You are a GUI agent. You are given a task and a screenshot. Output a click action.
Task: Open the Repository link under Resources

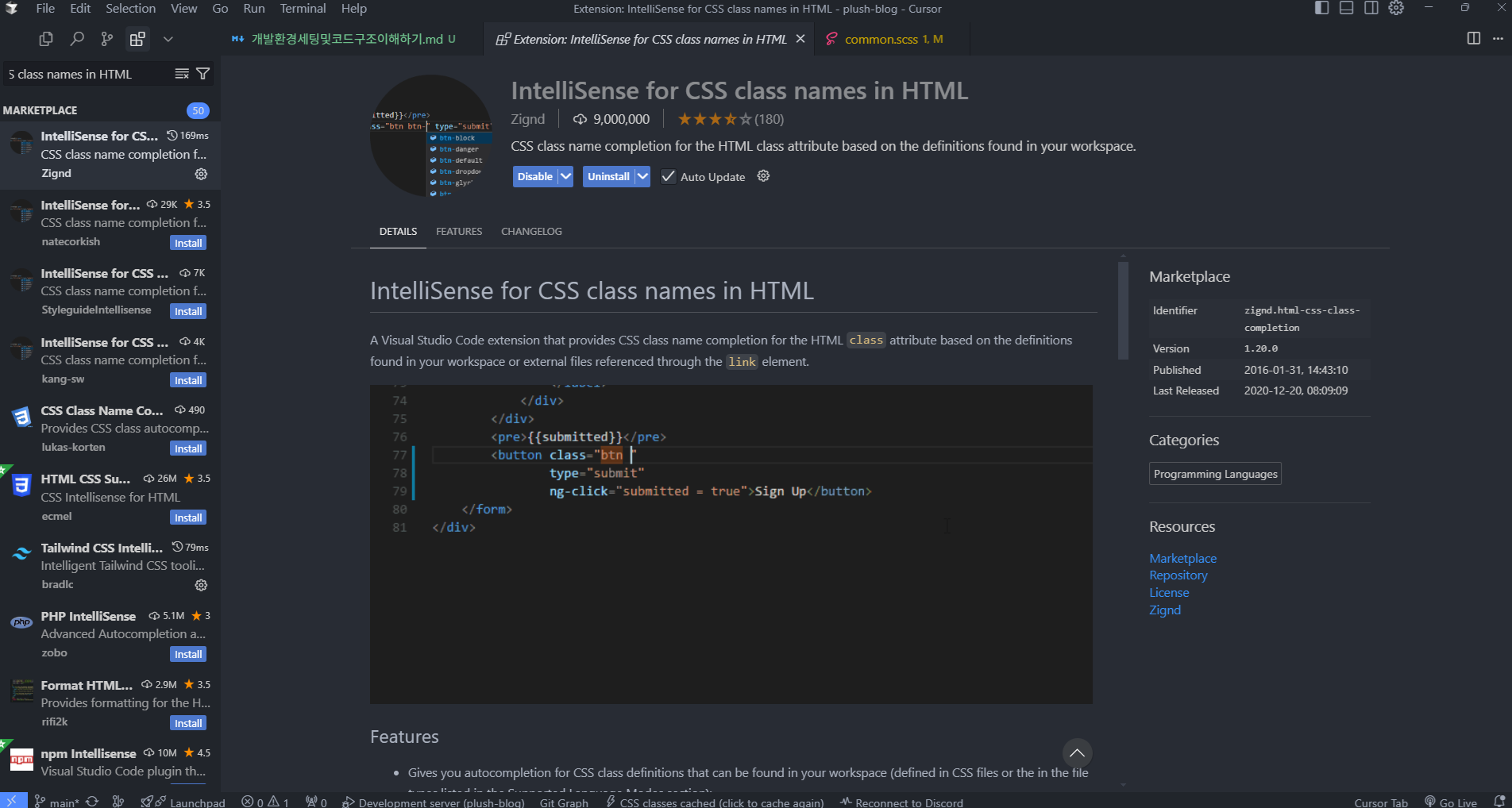(x=1178, y=575)
